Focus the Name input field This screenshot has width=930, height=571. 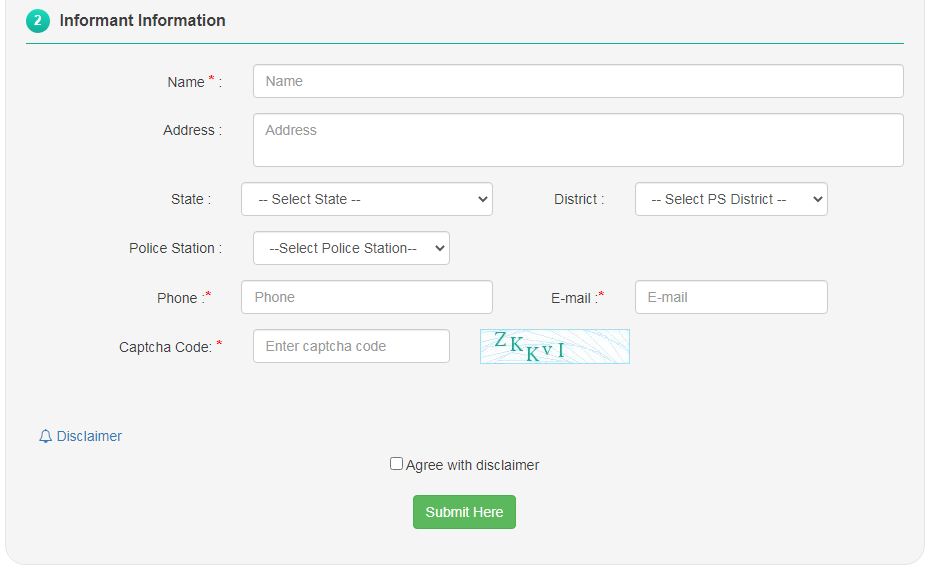[x=578, y=81]
